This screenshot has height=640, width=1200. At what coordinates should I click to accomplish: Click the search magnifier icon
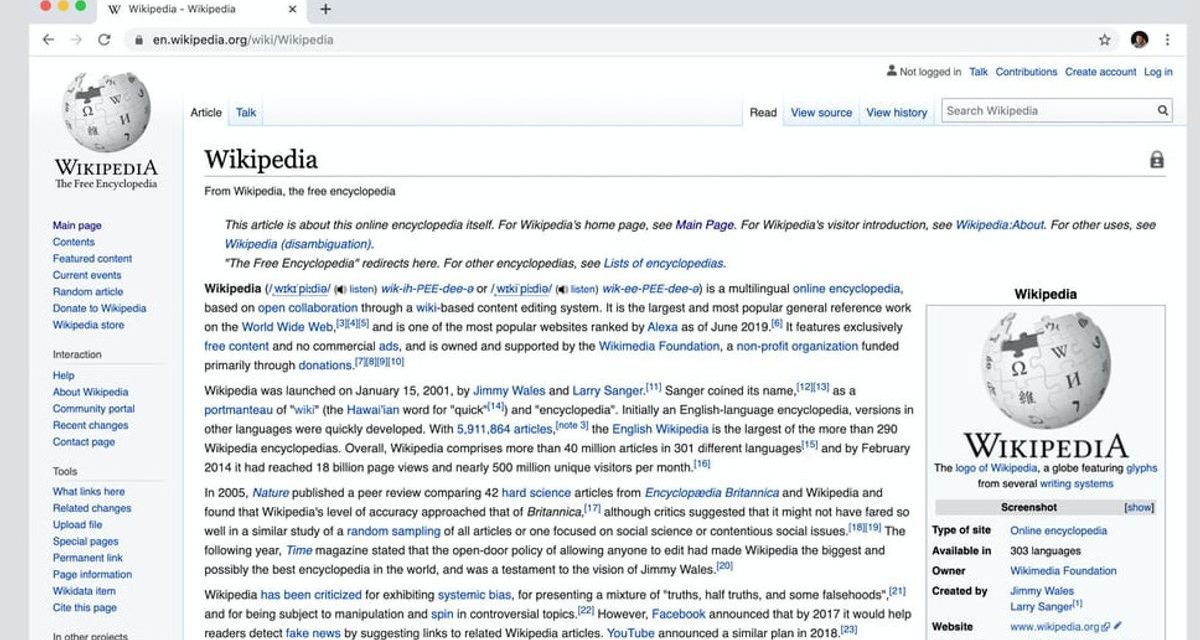pos(1163,110)
